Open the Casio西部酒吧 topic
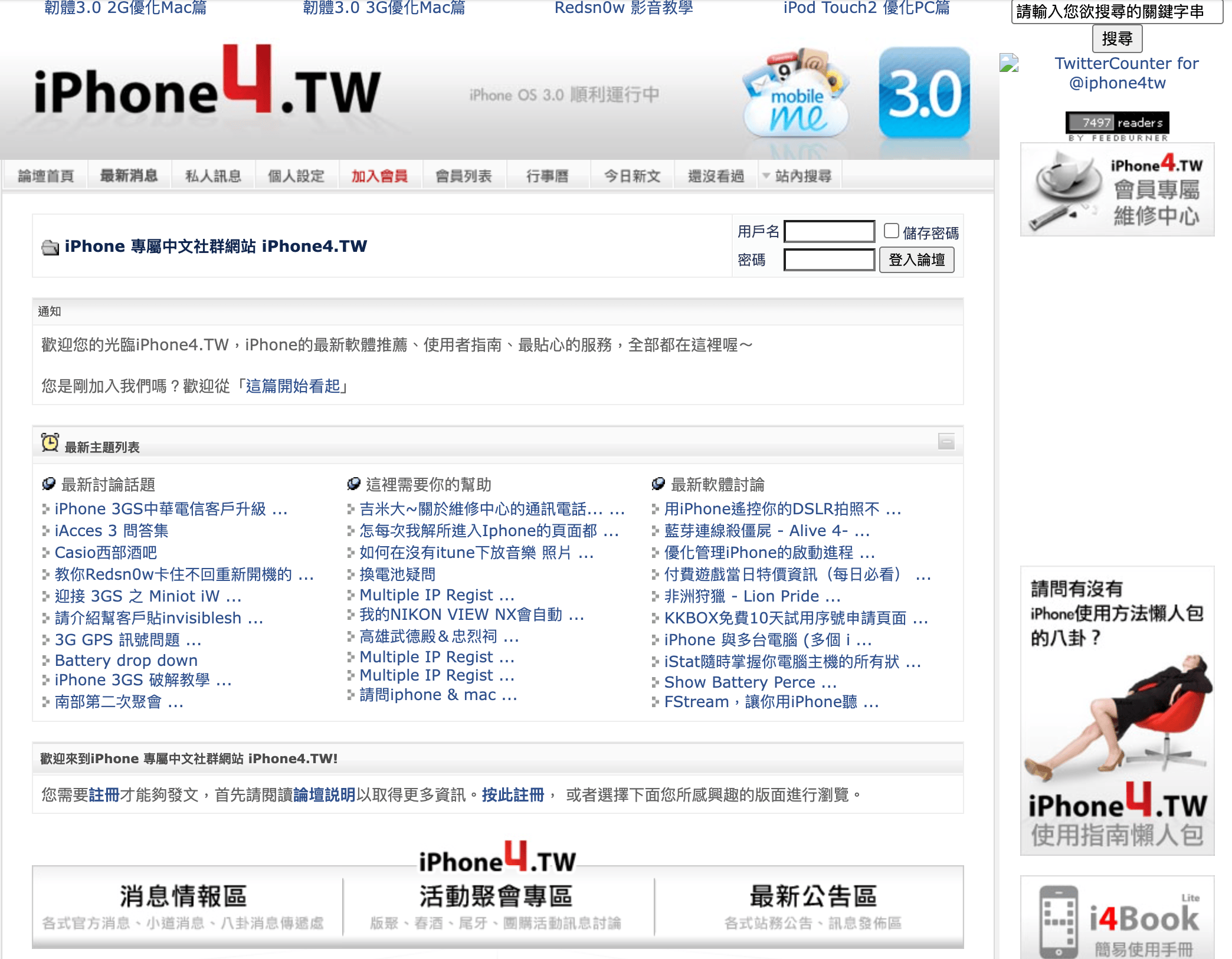This screenshot has height=959, width=1232. point(106,553)
